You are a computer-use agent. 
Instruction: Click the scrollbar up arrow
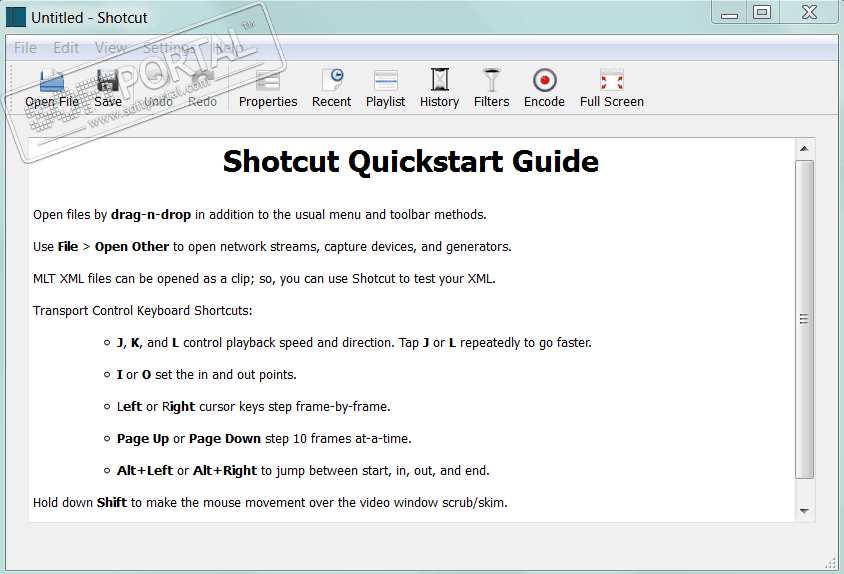pyautogui.click(x=804, y=149)
